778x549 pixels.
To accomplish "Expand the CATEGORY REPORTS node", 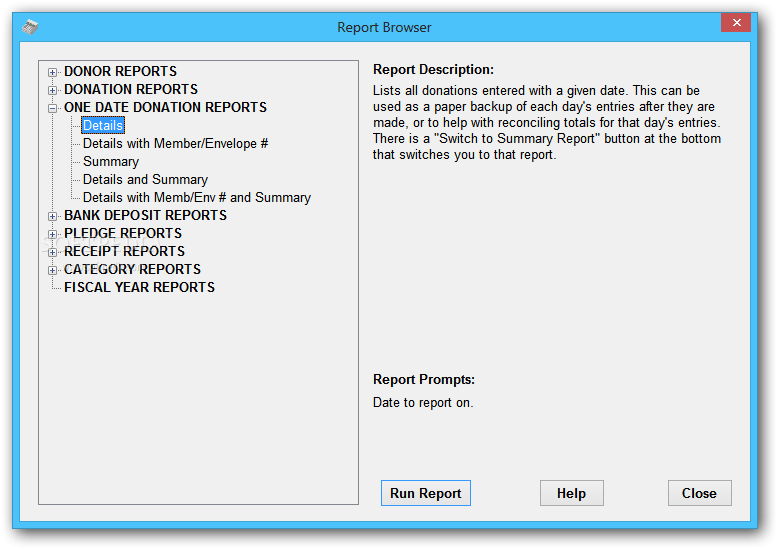I will 52,271.
